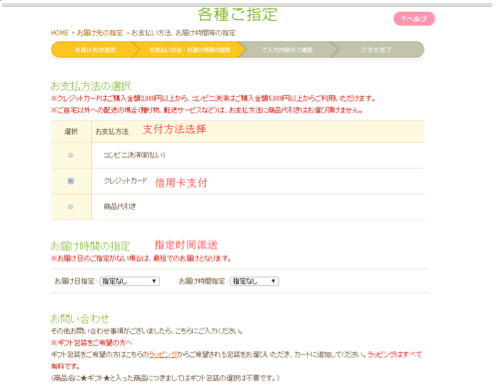Click the HOME breadcrumb link
This screenshot has height=388, width=501.
pyautogui.click(x=59, y=33)
